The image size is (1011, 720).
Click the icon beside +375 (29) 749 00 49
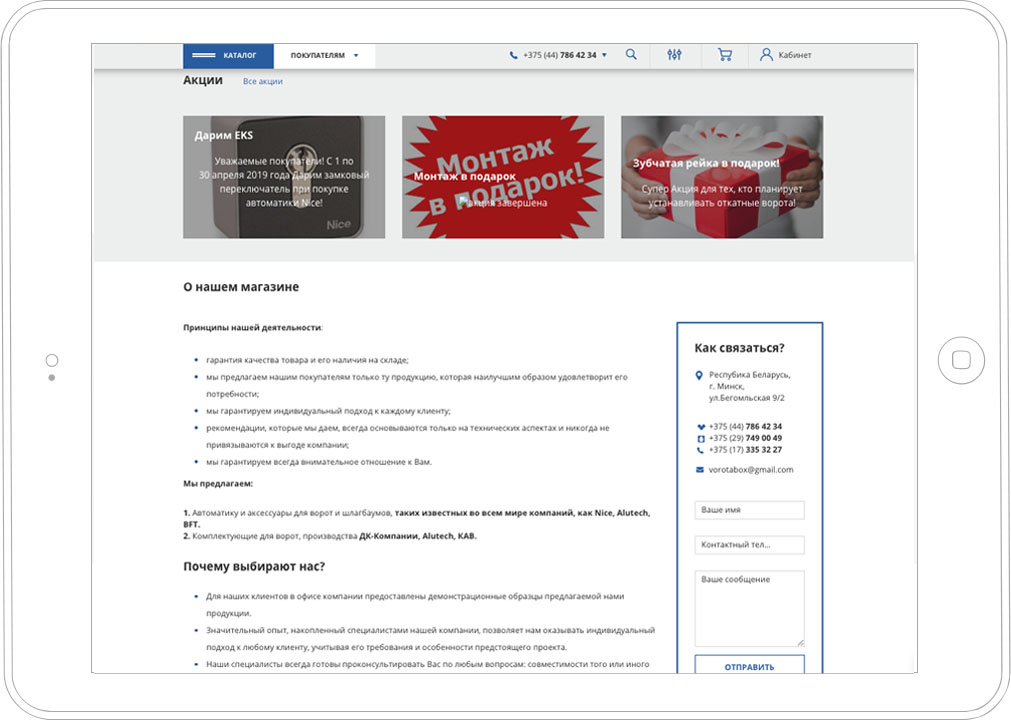tap(701, 438)
